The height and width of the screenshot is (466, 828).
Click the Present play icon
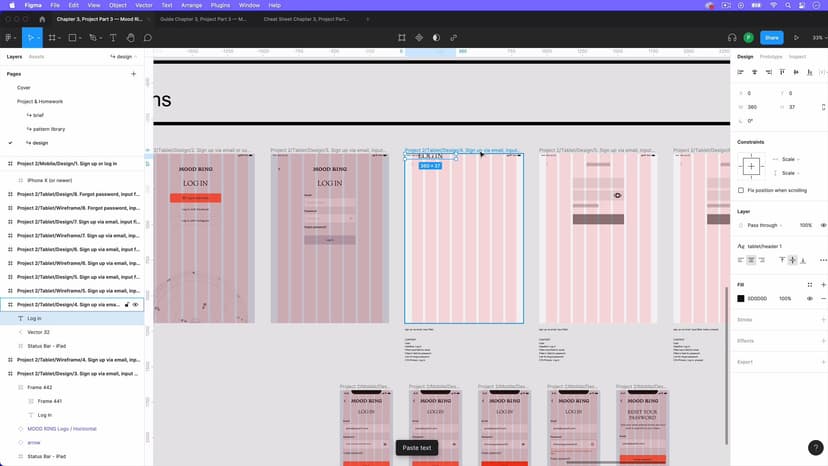[x=796, y=38]
